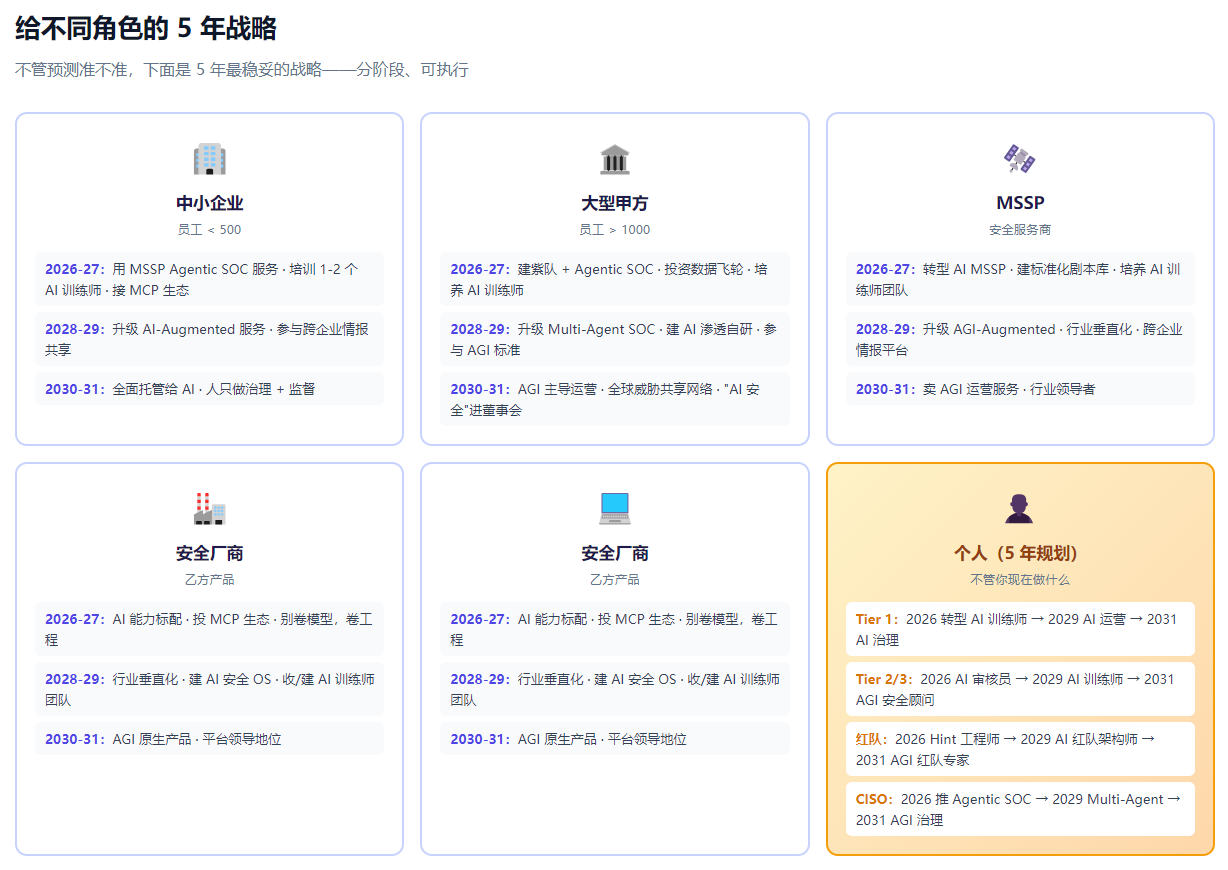
Task: Select 2026-27 row in the factory-icon 安全厂商 card
Action: coord(209,629)
